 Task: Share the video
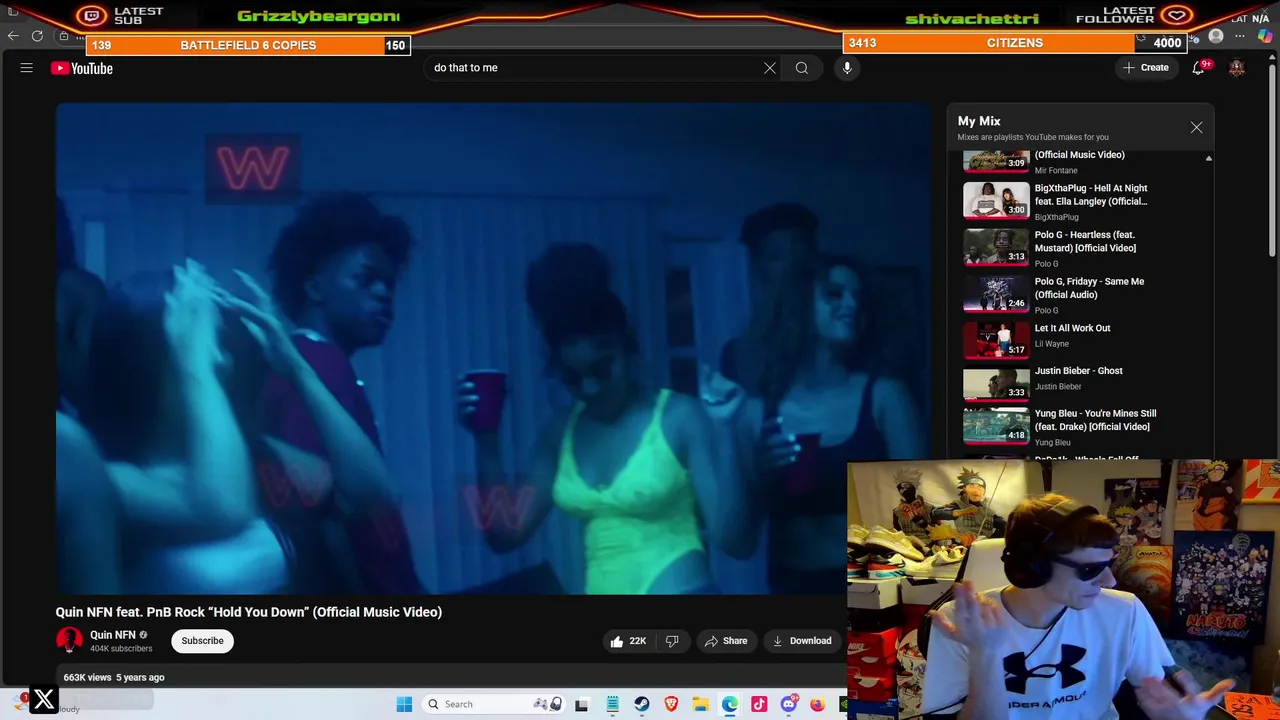(726, 641)
